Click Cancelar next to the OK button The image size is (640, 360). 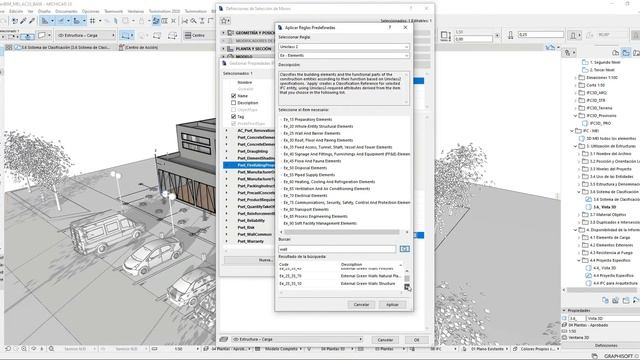[x=385, y=340]
